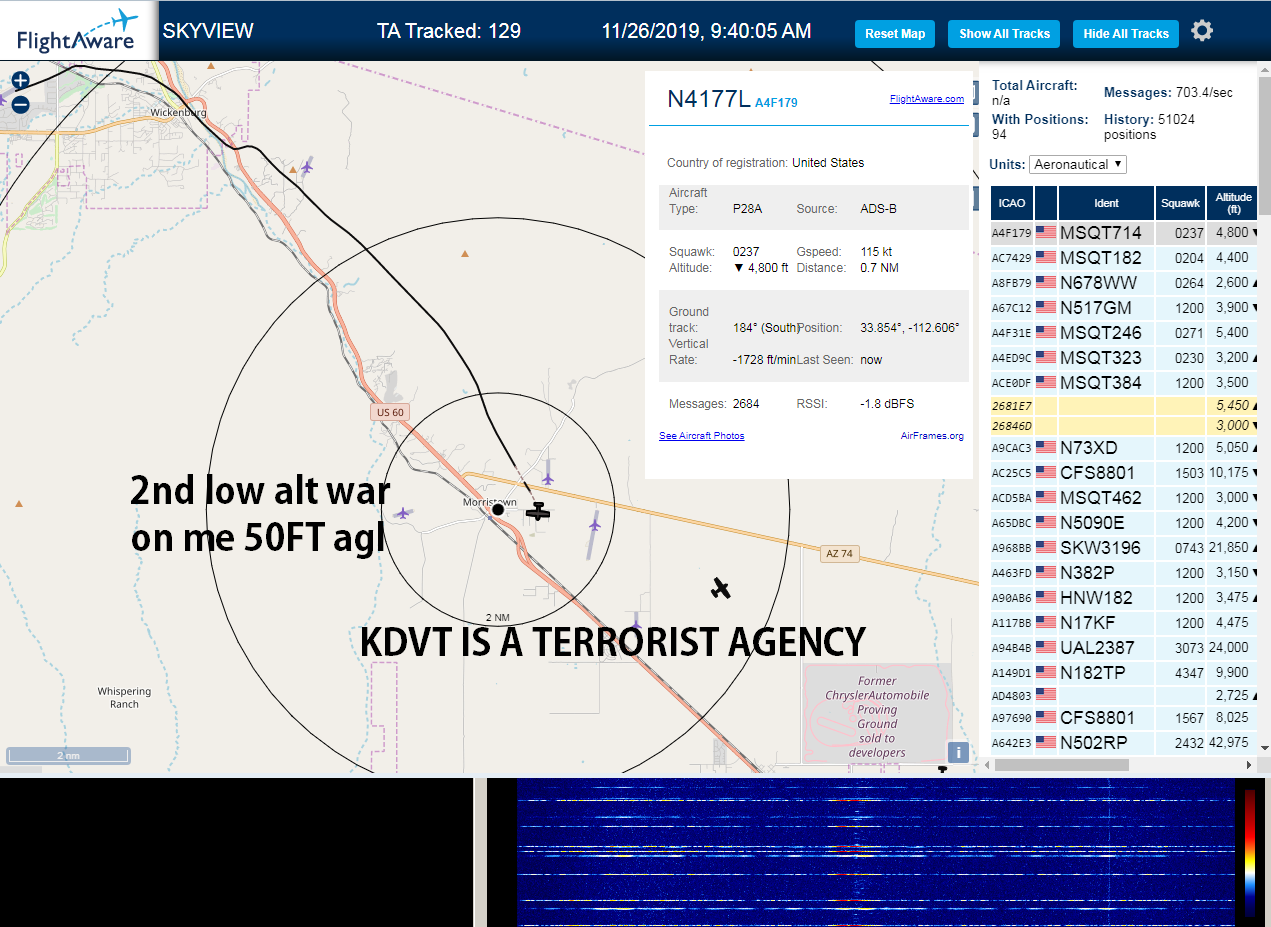Viewport: 1271px width, 927px height.
Task: Sort by Squawk column header
Action: [1180, 203]
